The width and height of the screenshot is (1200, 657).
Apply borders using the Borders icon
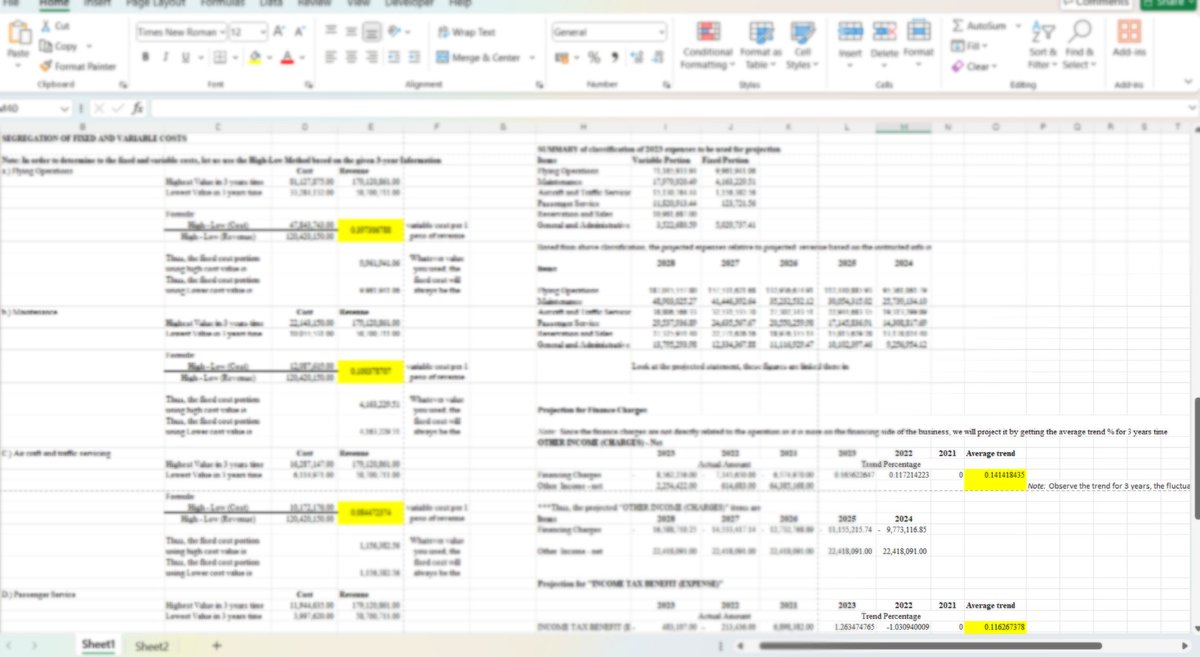pyautogui.click(x=220, y=57)
